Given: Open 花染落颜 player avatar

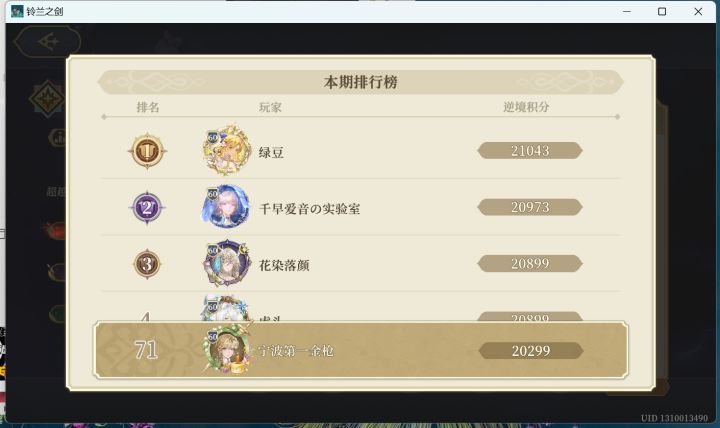Looking at the screenshot, I should click(226, 263).
